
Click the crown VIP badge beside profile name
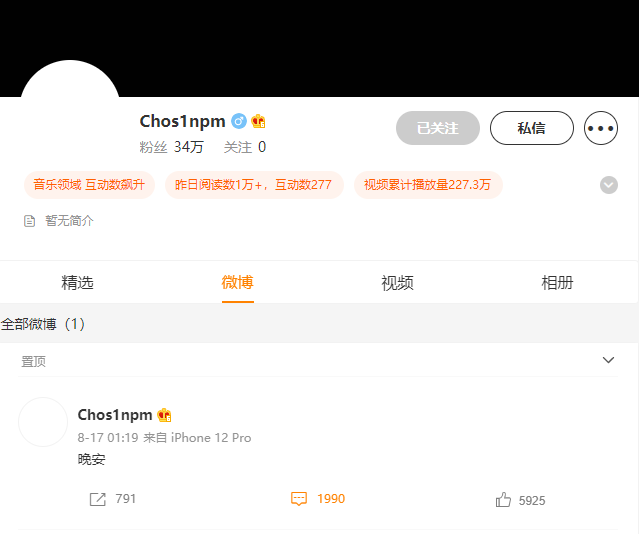258,121
